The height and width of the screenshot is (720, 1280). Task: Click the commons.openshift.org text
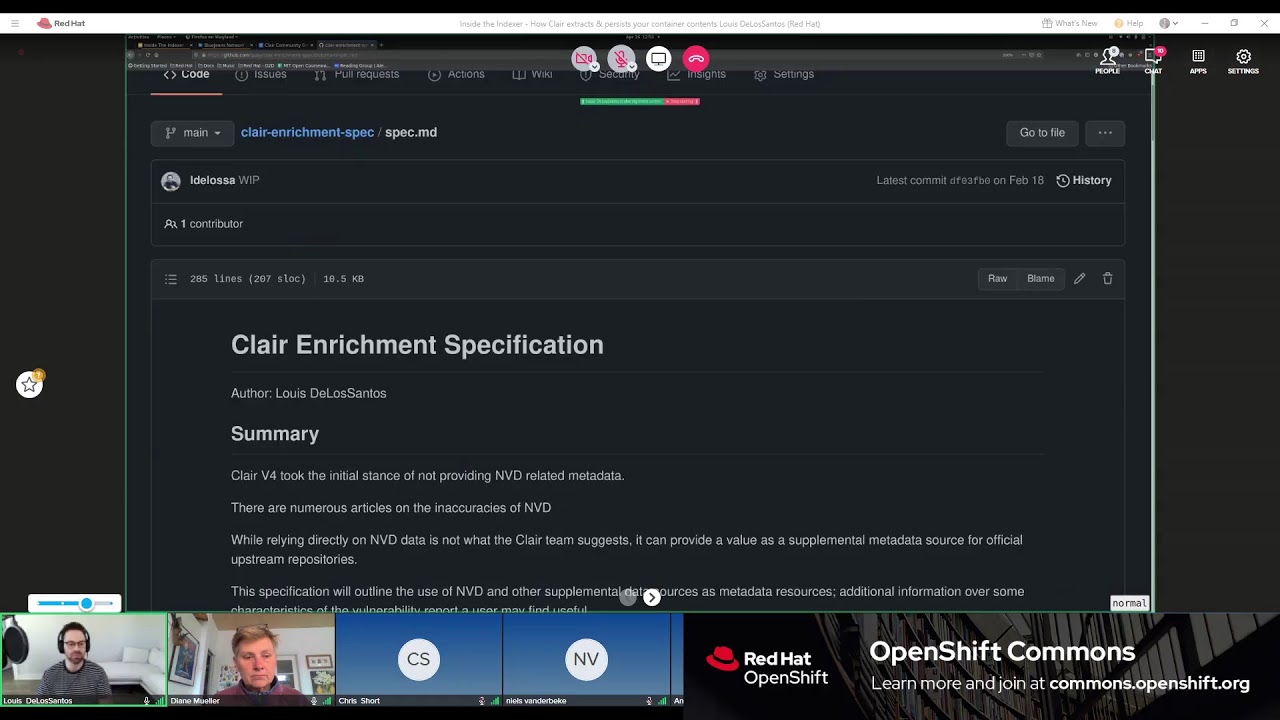pyautogui.click(x=1149, y=684)
